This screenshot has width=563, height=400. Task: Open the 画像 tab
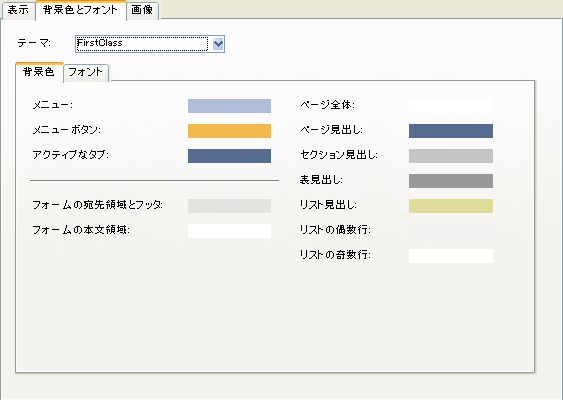click(x=143, y=10)
